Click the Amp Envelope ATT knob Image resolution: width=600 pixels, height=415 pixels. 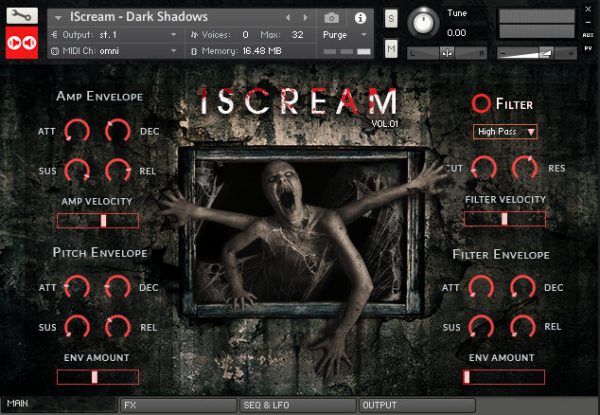(x=77, y=130)
